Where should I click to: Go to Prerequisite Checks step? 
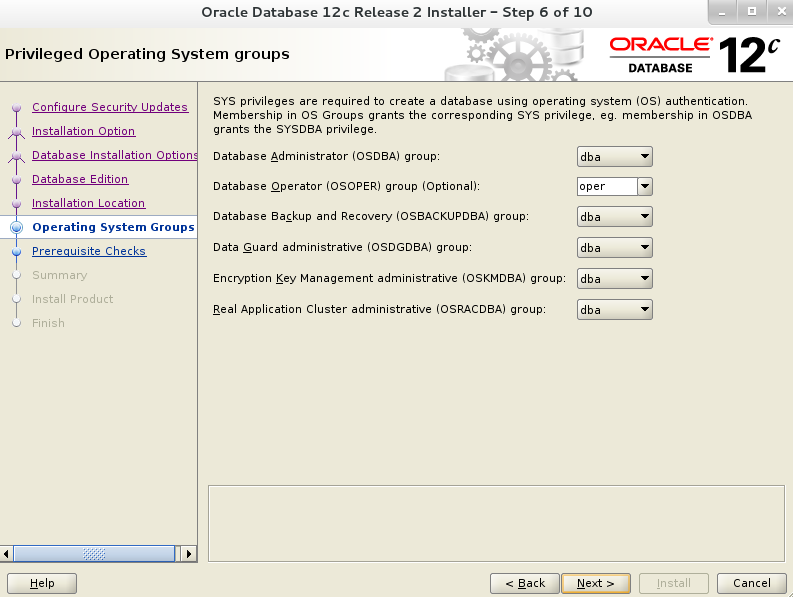[x=89, y=251]
